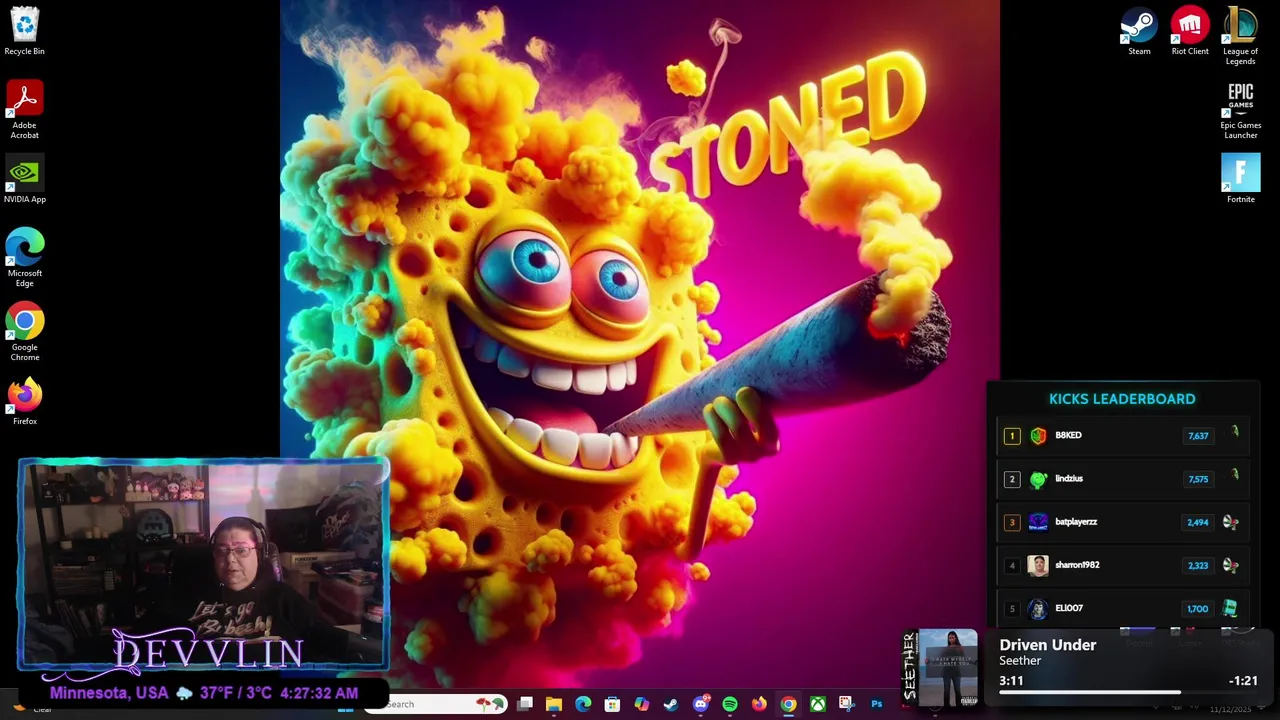The width and height of the screenshot is (1280, 720).
Task: Click the Seether album art thumbnail
Action: (947, 668)
